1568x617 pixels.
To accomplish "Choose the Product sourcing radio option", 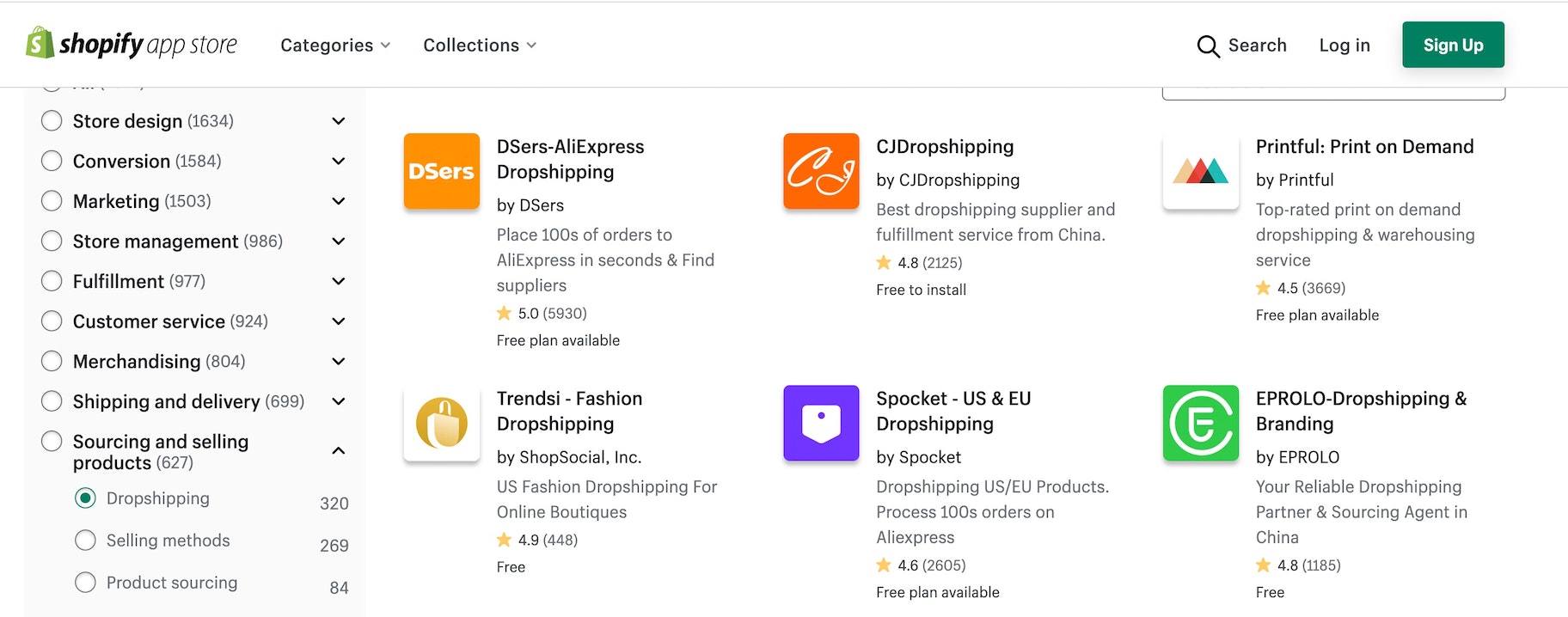I will point(85,583).
